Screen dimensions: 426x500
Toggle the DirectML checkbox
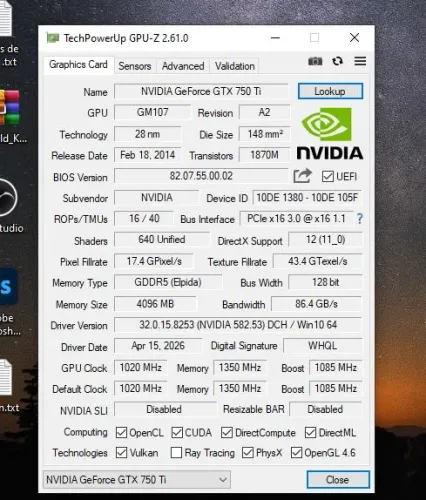(x=310, y=433)
